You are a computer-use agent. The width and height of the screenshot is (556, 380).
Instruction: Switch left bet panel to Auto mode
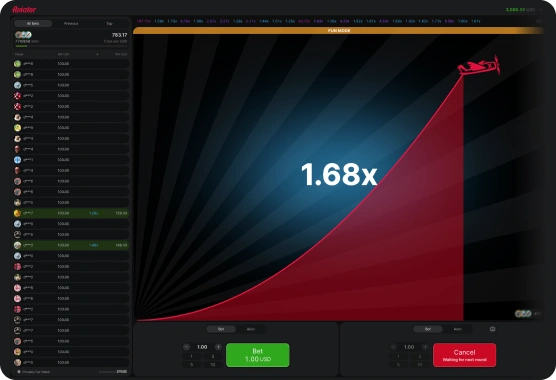[251, 329]
